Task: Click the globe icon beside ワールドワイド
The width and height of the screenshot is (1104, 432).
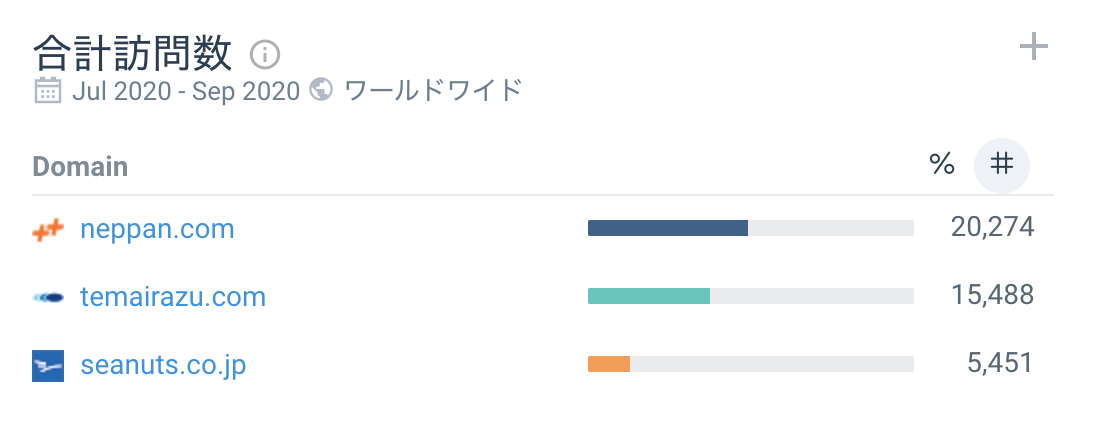Action: (x=321, y=89)
